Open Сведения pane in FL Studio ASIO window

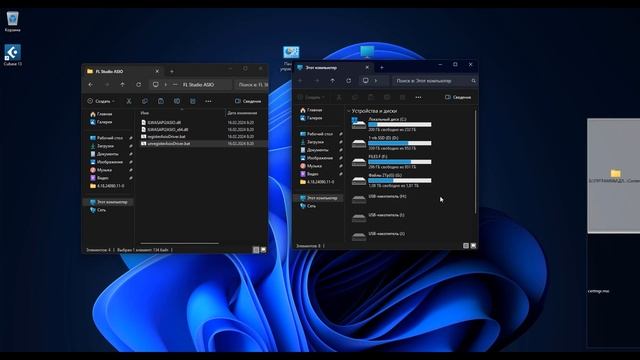pos(248,101)
